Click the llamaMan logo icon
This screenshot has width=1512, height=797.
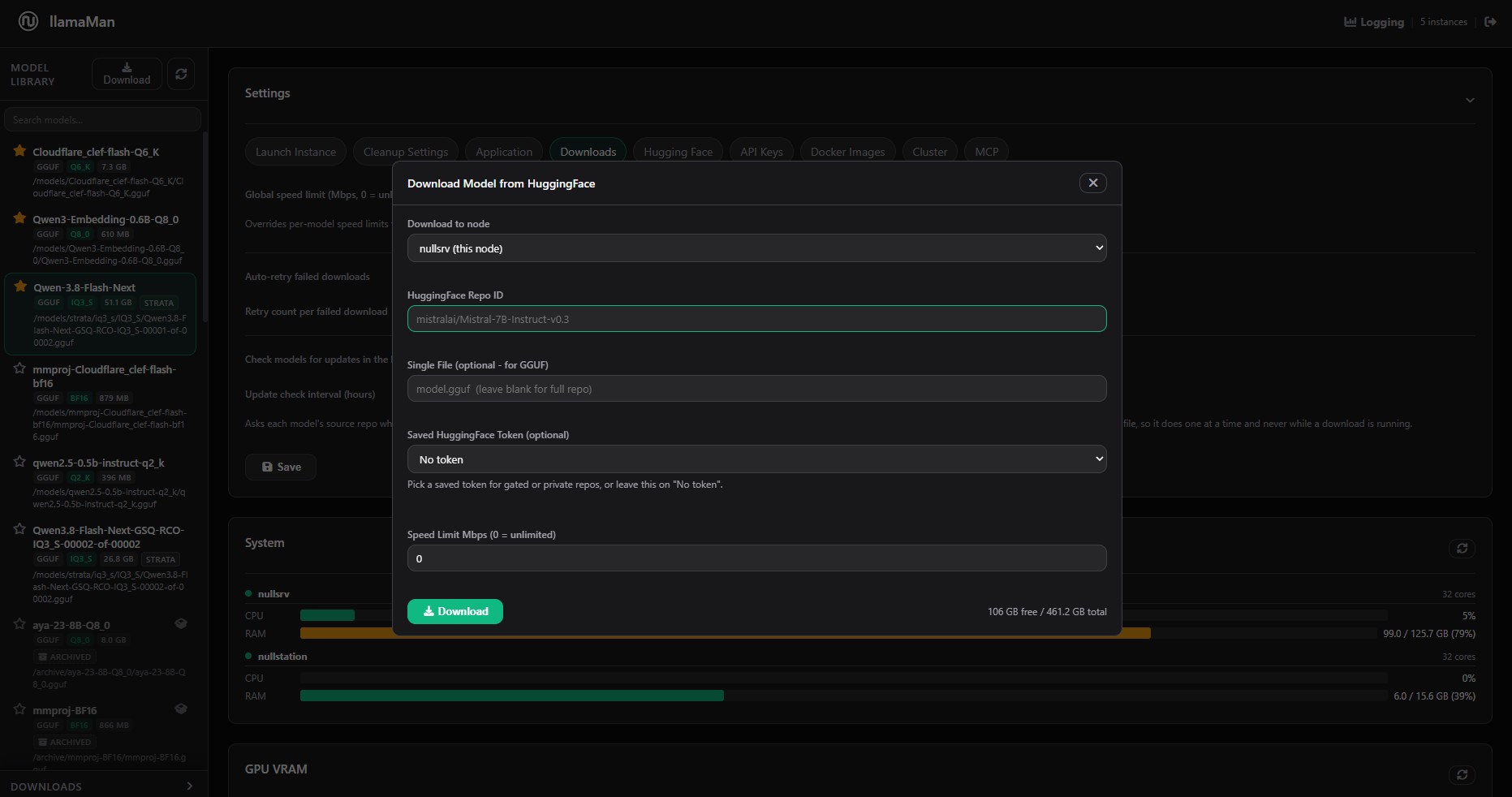click(x=28, y=22)
